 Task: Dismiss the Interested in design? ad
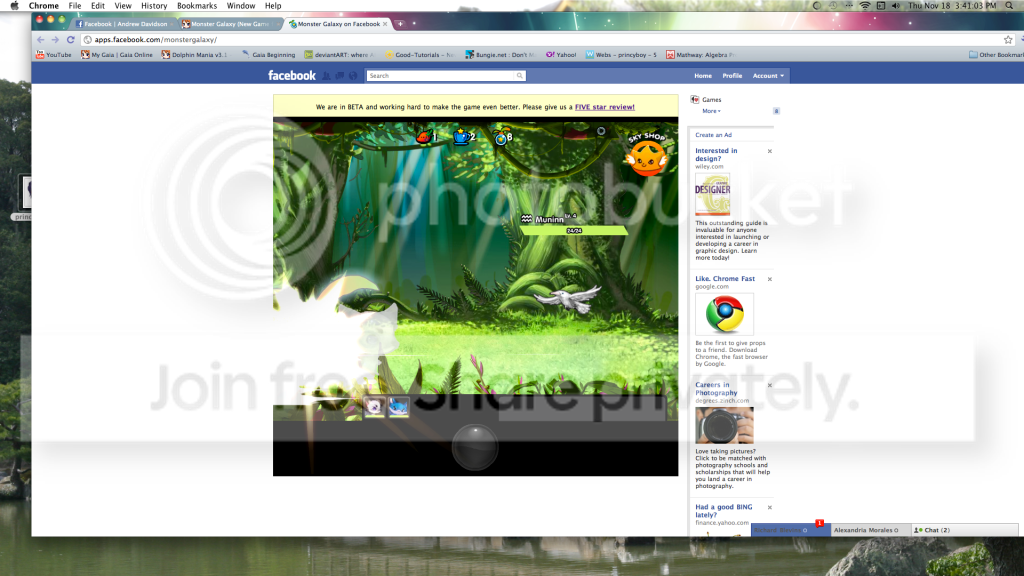769,152
